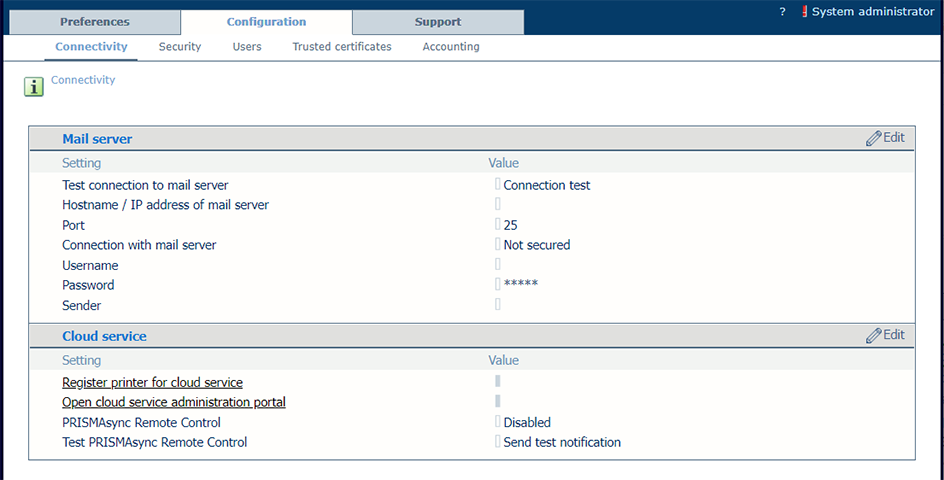Click Register printer for cloud service link
The width and height of the screenshot is (944, 480).
point(152,382)
